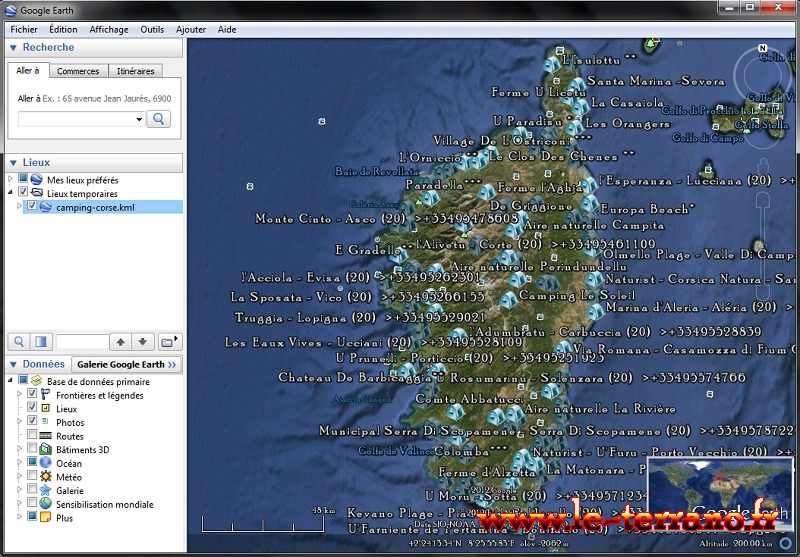
Task: Click the search address input field
Action: coord(76,119)
